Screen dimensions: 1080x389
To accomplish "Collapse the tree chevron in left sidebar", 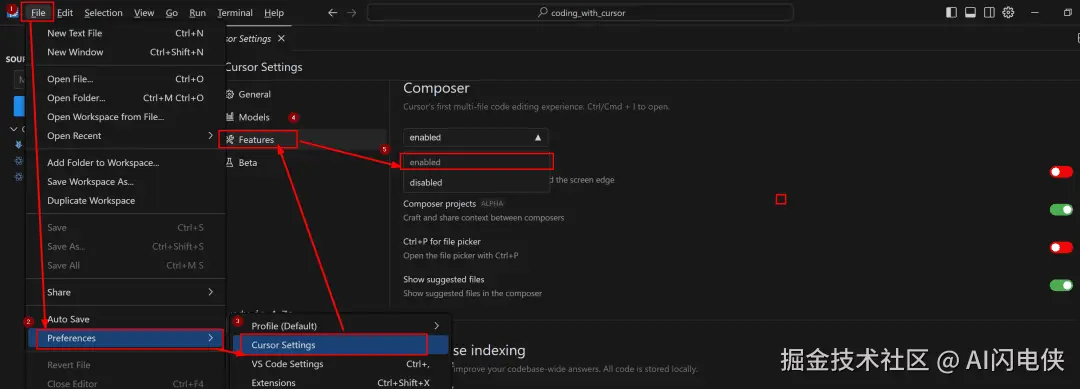I will pos(14,129).
